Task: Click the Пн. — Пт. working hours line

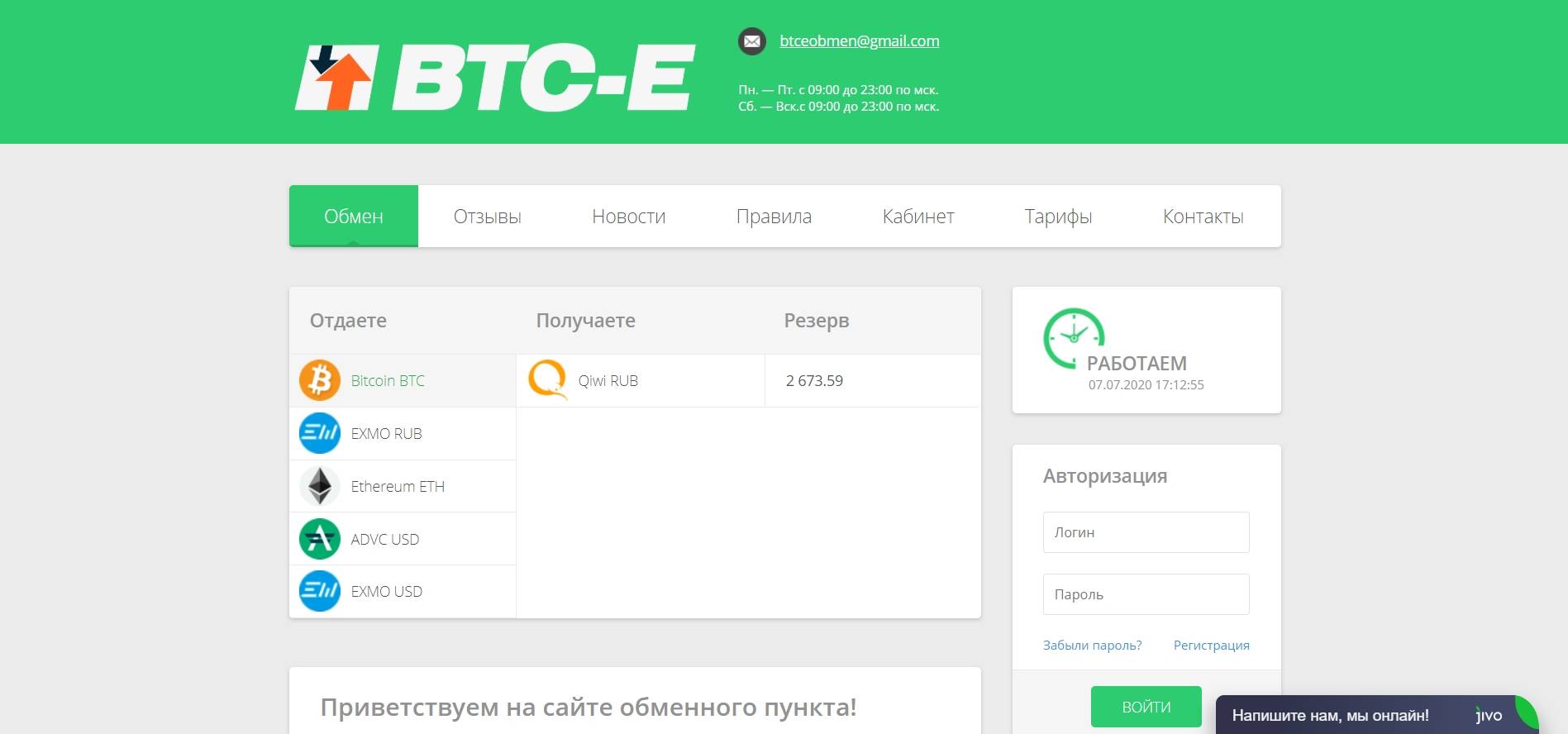Action: click(838, 90)
